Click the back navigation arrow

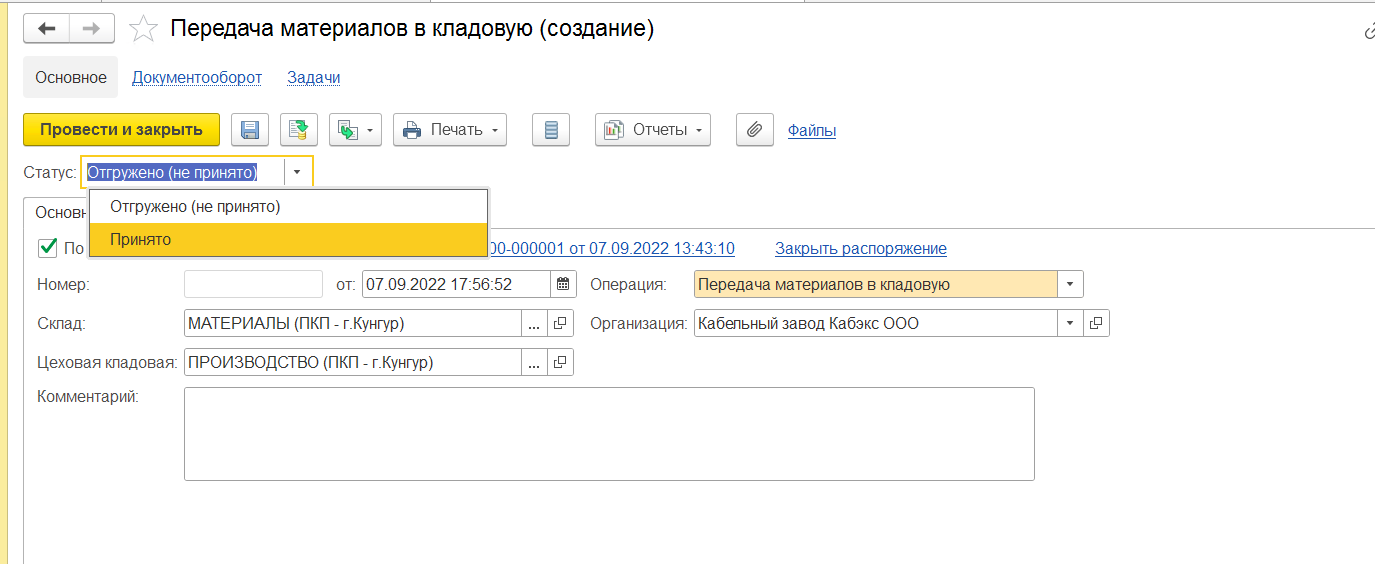click(x=46, y=29)
